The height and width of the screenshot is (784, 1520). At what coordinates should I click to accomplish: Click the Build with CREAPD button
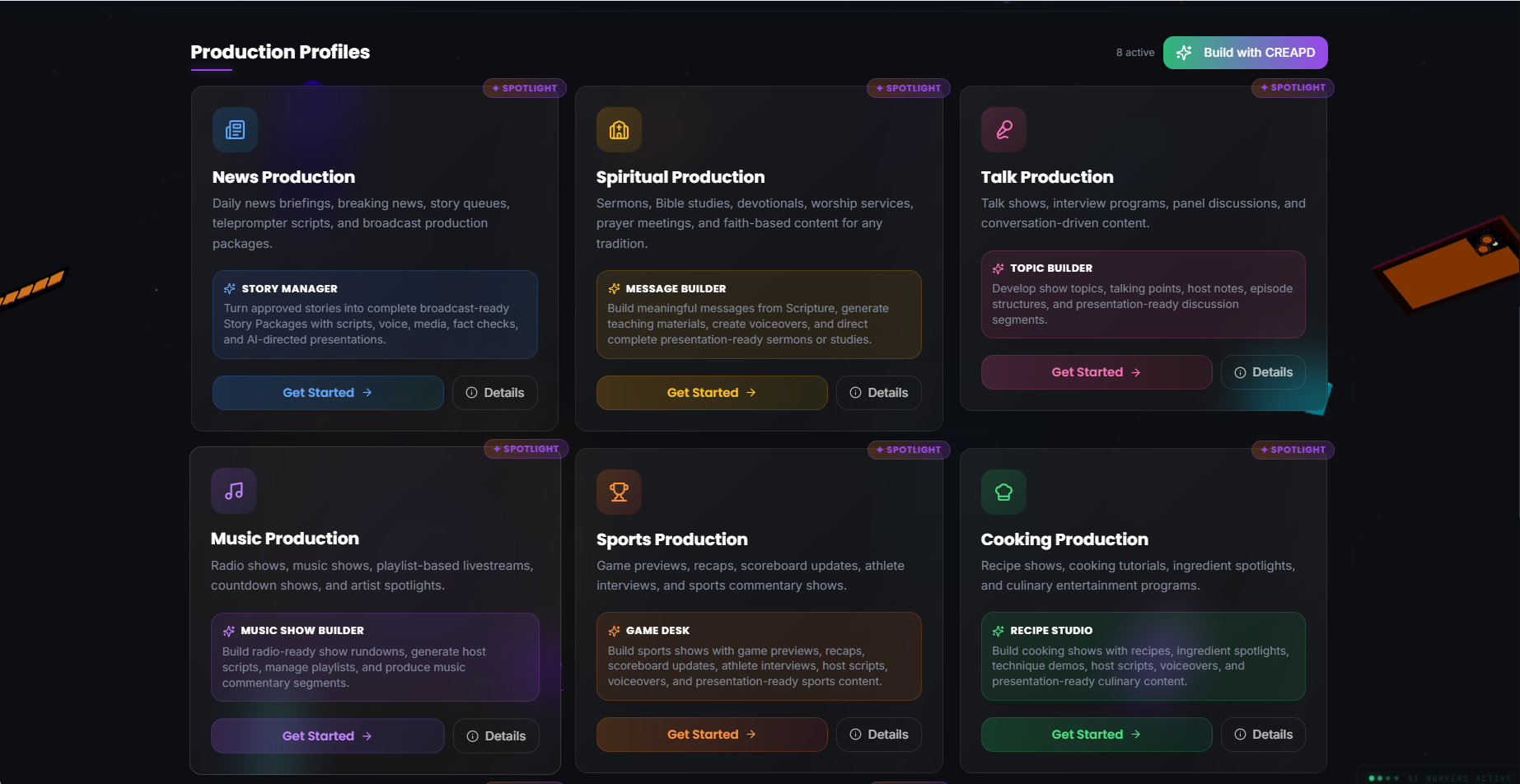tap(1245, 53)
